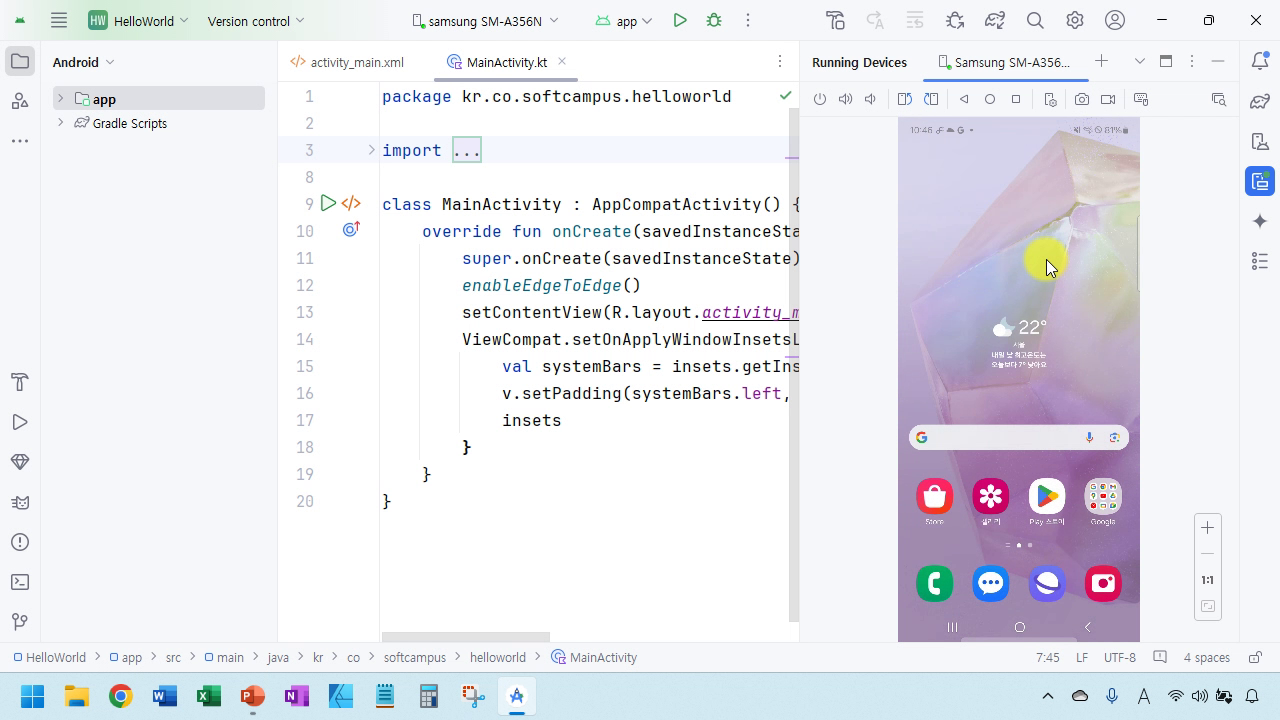Viewport: 1280px width, 720px height.
Task: Expand the app module tree node
Action: pos(61,99)
